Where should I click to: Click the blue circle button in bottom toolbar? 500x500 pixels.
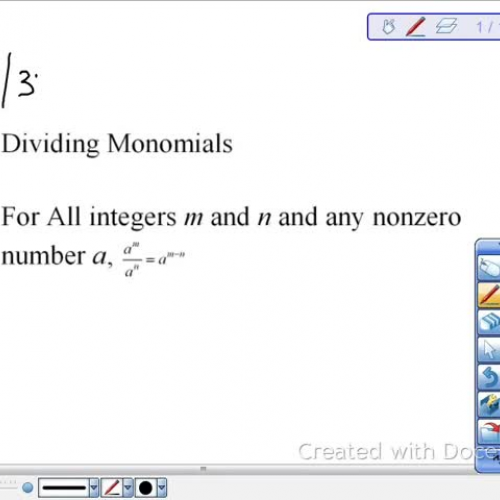coord(28,488)
